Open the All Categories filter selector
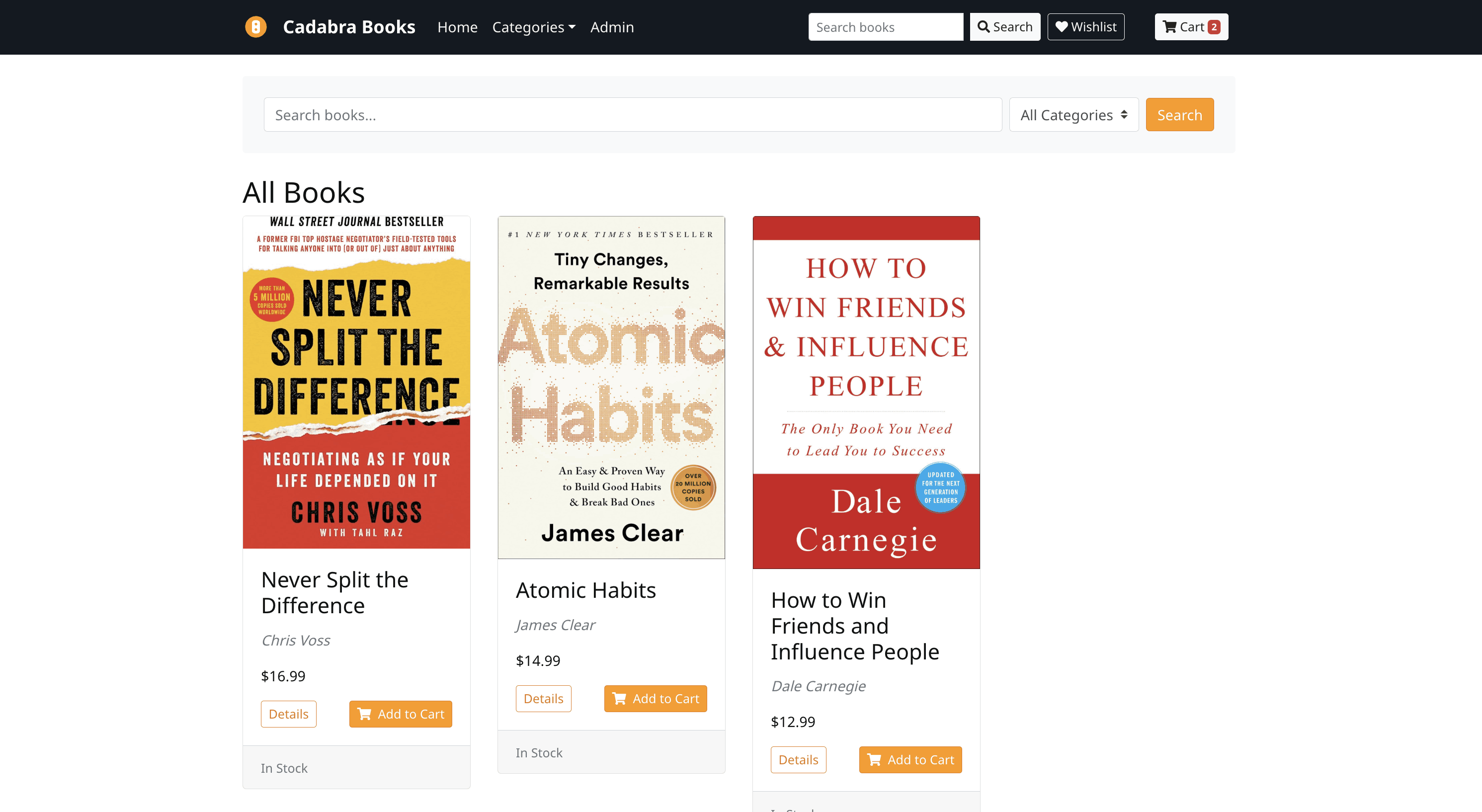The width and height of the screenshot is (1482, 812). coord(1073,114)
